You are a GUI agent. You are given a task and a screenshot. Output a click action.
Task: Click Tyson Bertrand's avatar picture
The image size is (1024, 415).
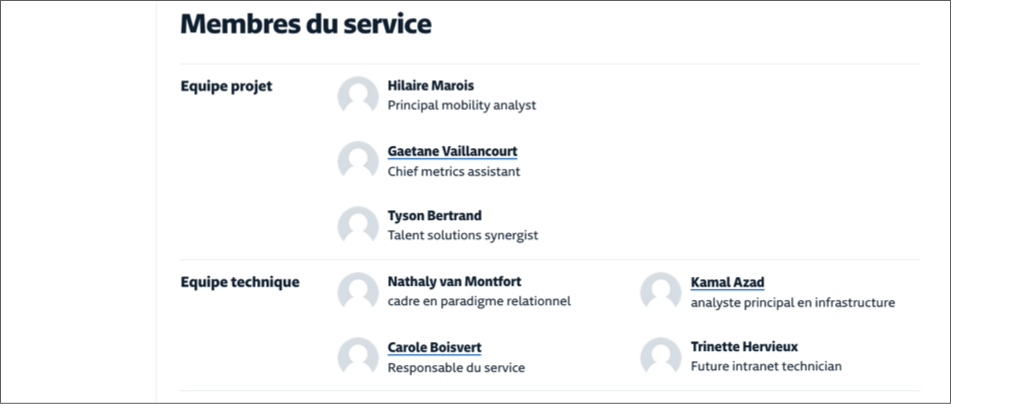tap(358, 225)
